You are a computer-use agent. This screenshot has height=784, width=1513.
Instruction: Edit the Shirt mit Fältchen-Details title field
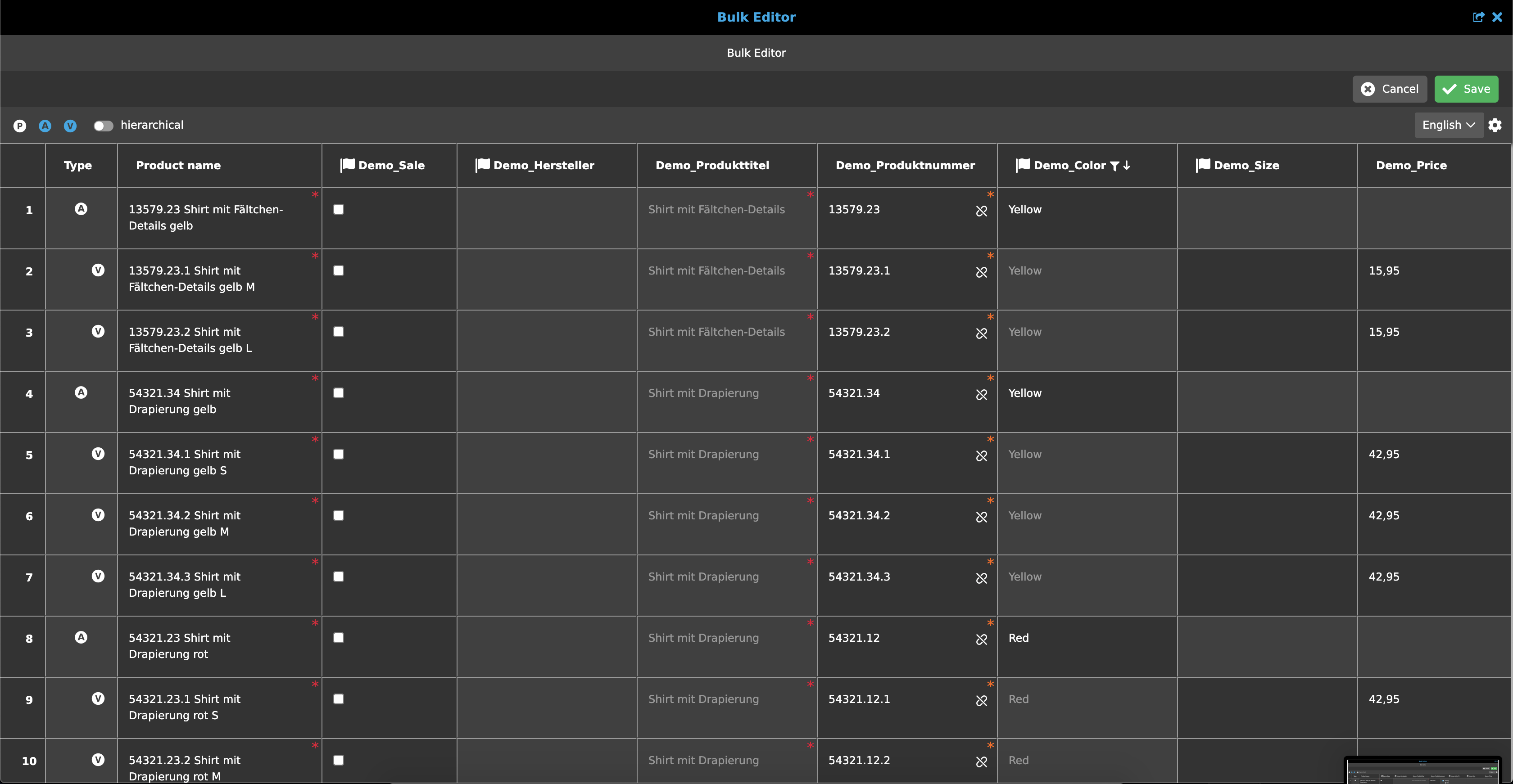(x=716, y=209)
